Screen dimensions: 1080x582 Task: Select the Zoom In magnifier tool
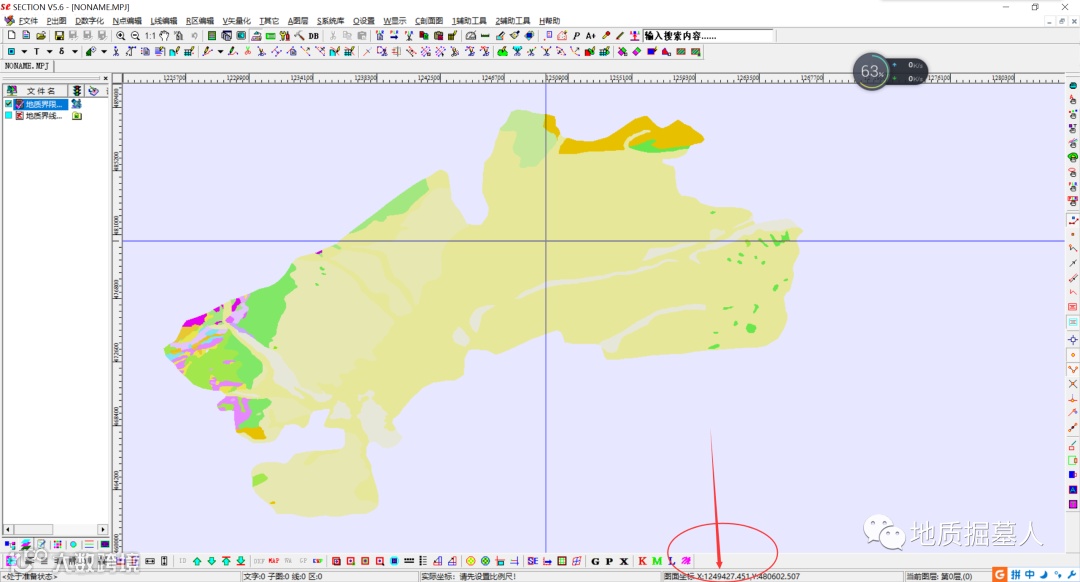click(x=121, y=36)
